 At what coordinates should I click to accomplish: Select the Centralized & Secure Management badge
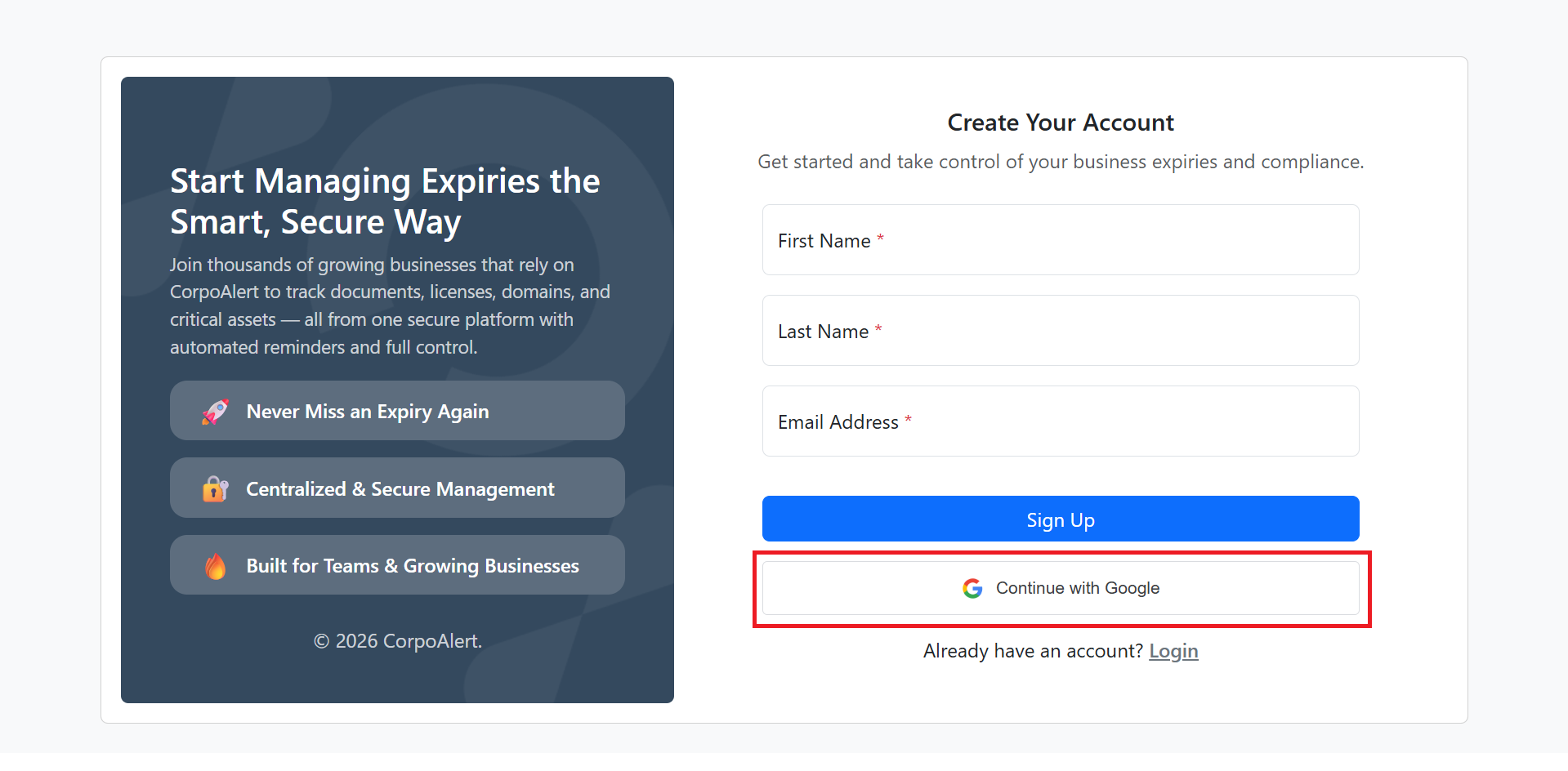pyautogui.click(x=397, y=488)
